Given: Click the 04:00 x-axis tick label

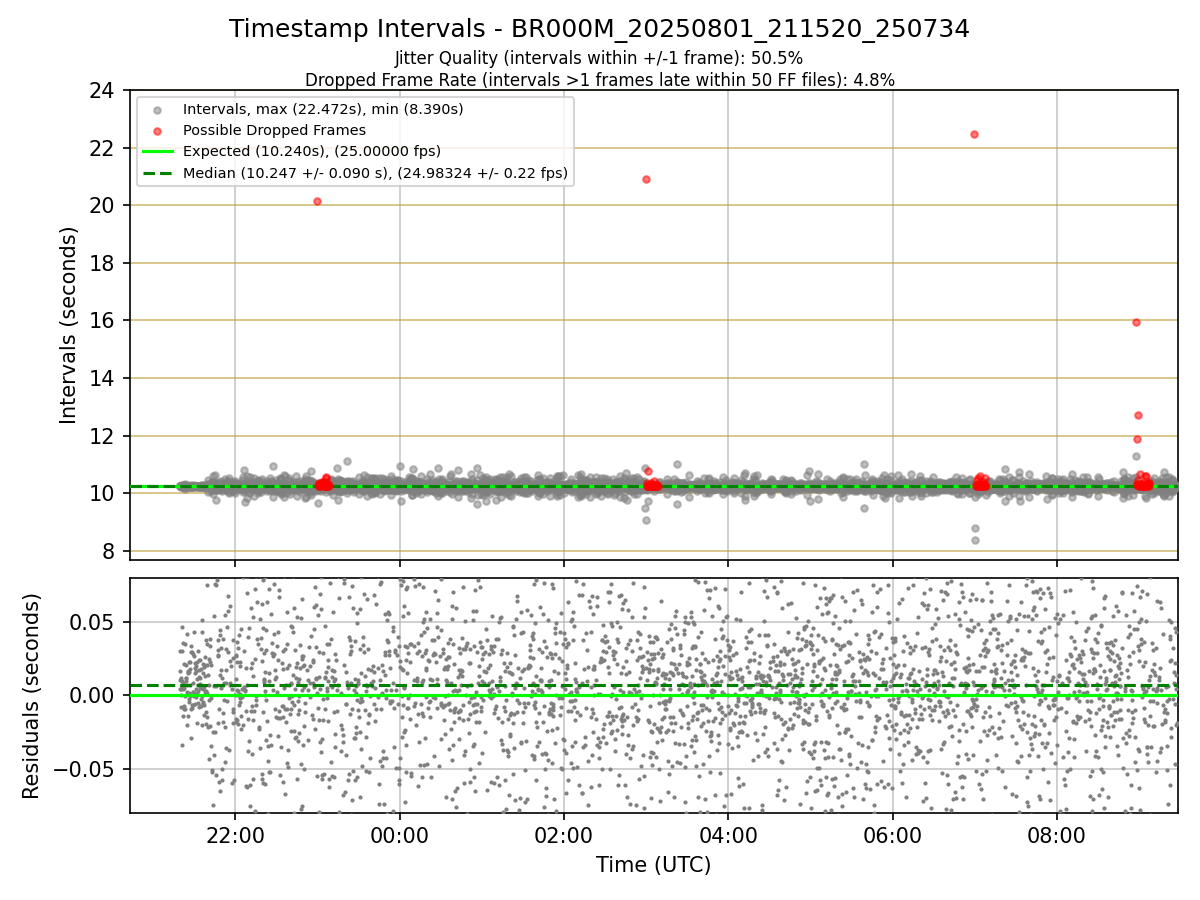Looking at the screenshot, I should tap(728, 838).
